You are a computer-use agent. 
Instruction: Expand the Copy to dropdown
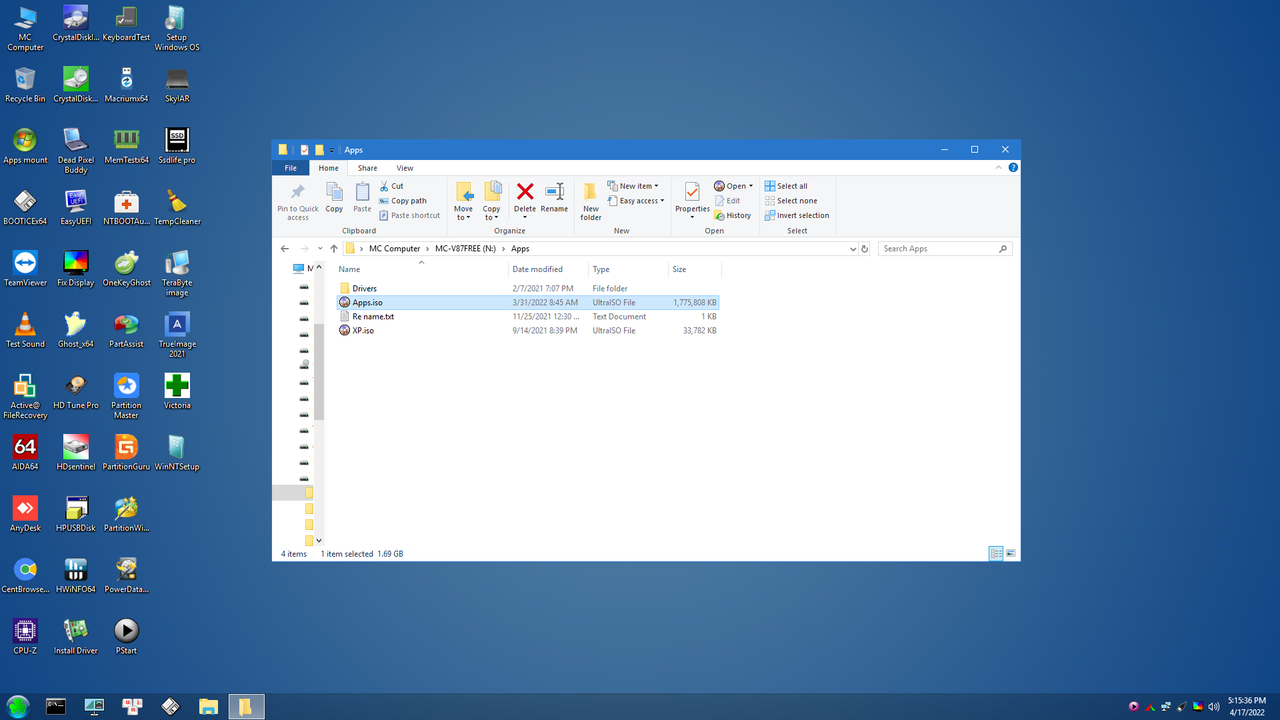pos(492,213)
